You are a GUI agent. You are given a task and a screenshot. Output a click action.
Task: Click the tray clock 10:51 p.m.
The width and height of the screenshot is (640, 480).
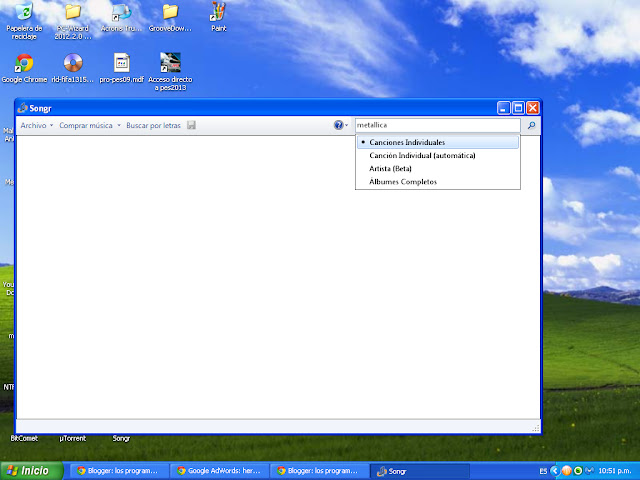(x=615, y=471)
